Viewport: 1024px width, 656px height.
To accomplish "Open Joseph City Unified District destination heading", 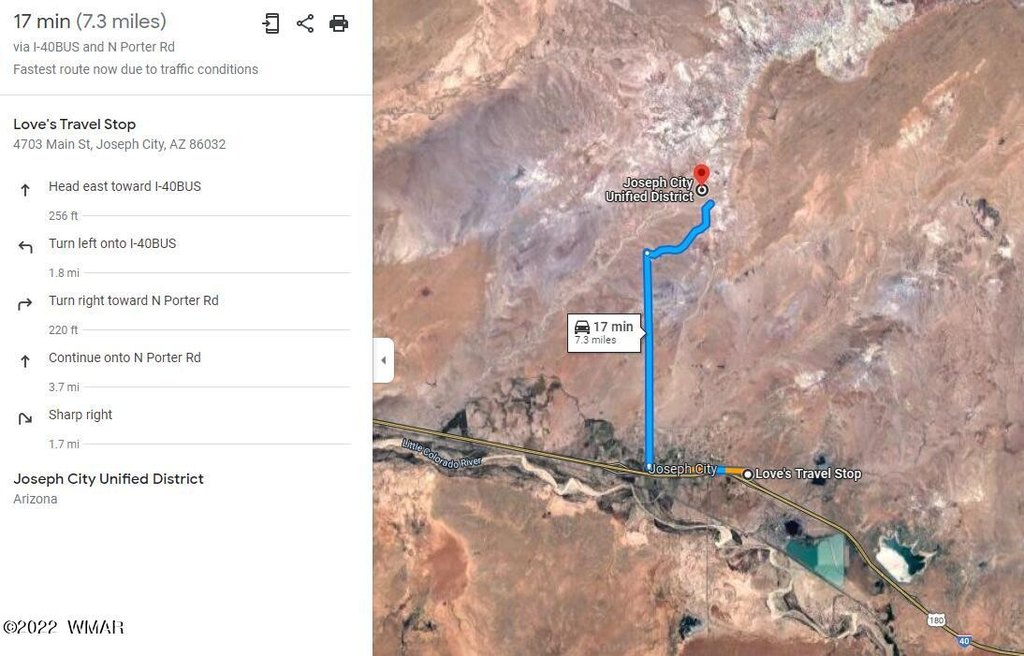I will point(108,479).
